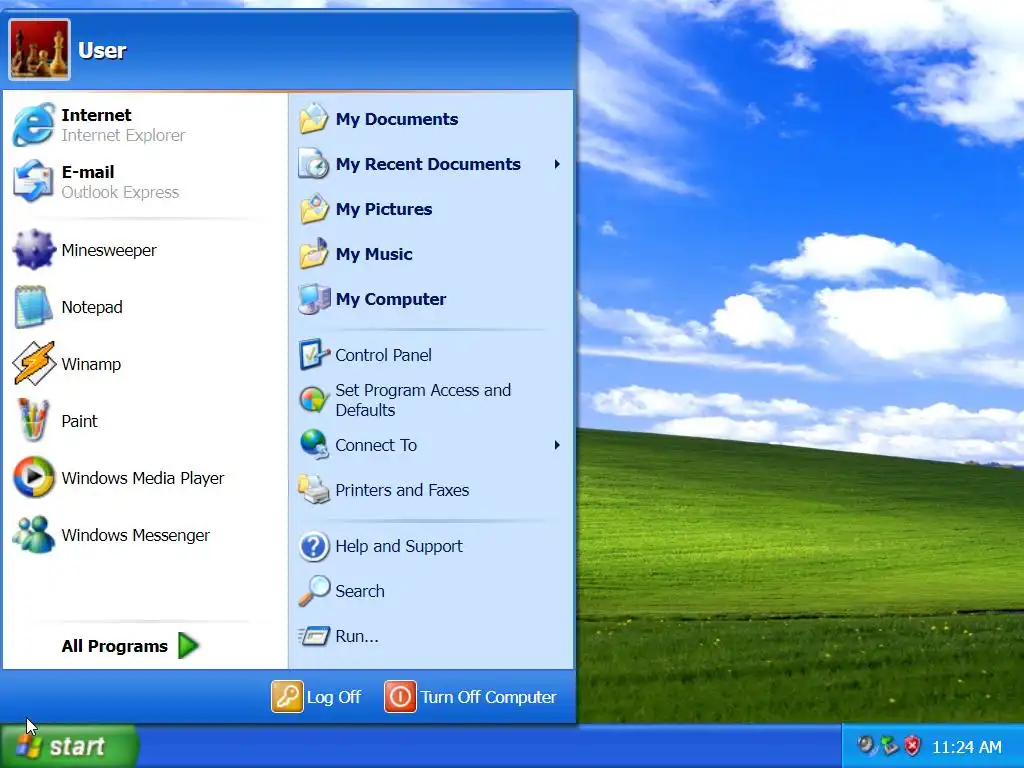The width and height of the screenshot is (1024, 768).
Task: Click the My Music folder icon
Action: click(x=313, y=254)
